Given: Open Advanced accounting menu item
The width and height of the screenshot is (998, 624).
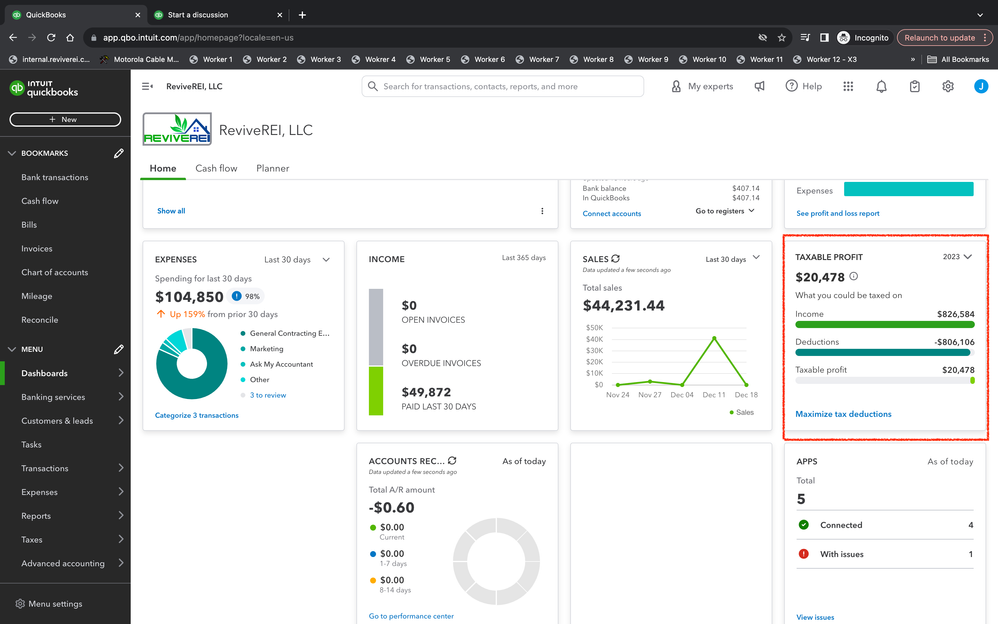Looking at the screenshot, I should click(65, 564).
